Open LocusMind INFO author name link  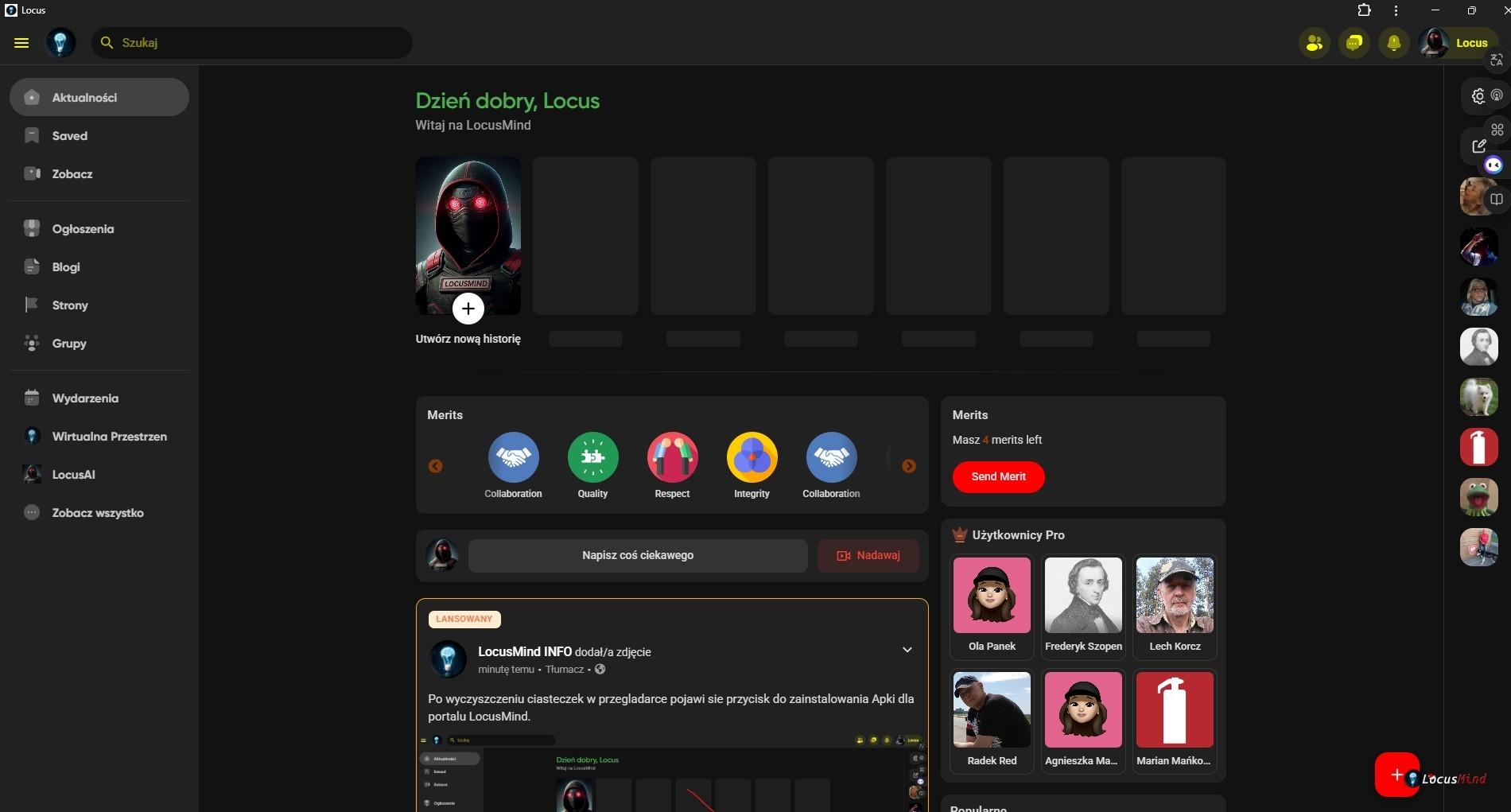click(x=525, y=651)
